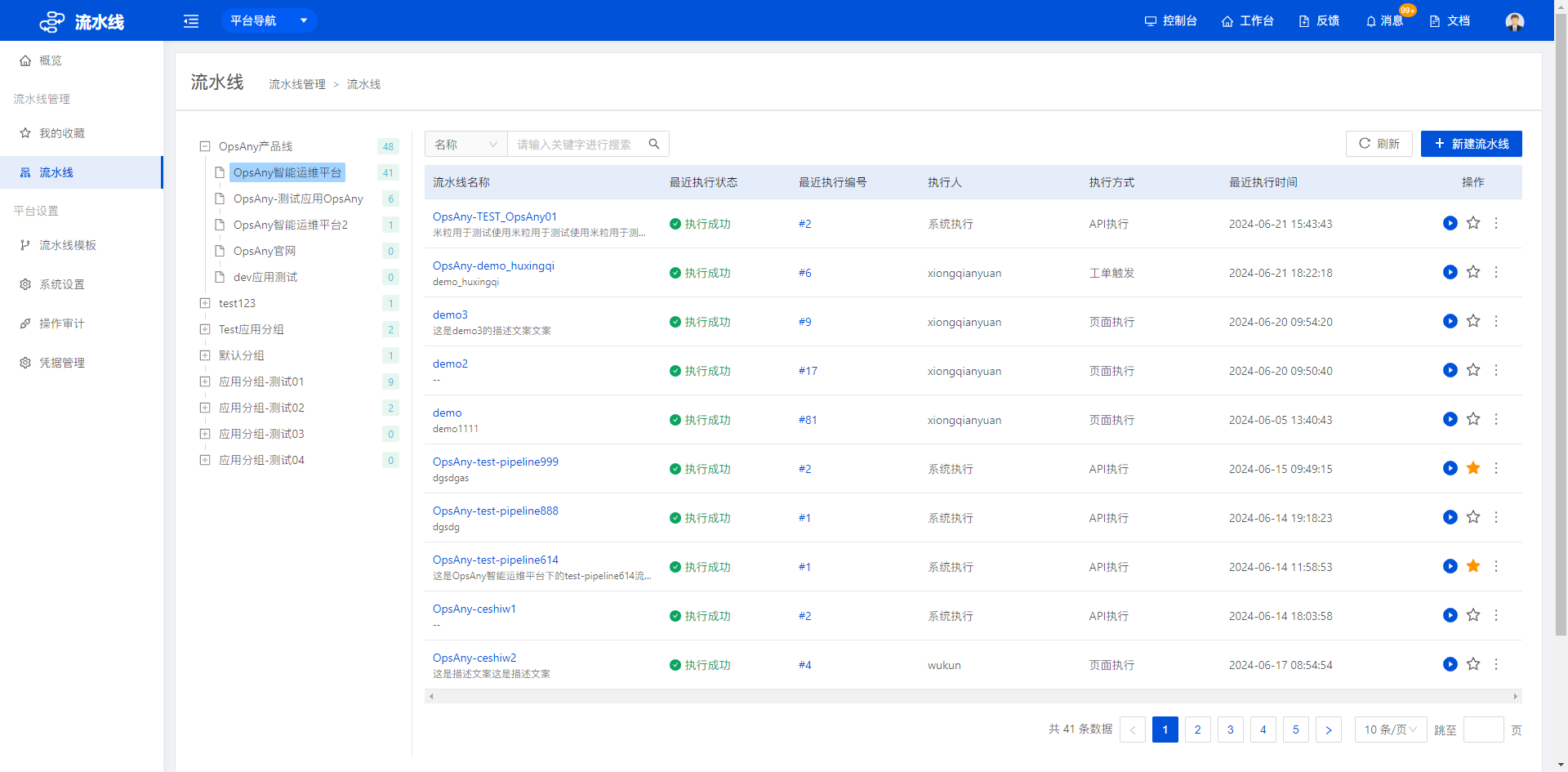Open more actions for OpsAny-ceshiw1

[1496, 615]
